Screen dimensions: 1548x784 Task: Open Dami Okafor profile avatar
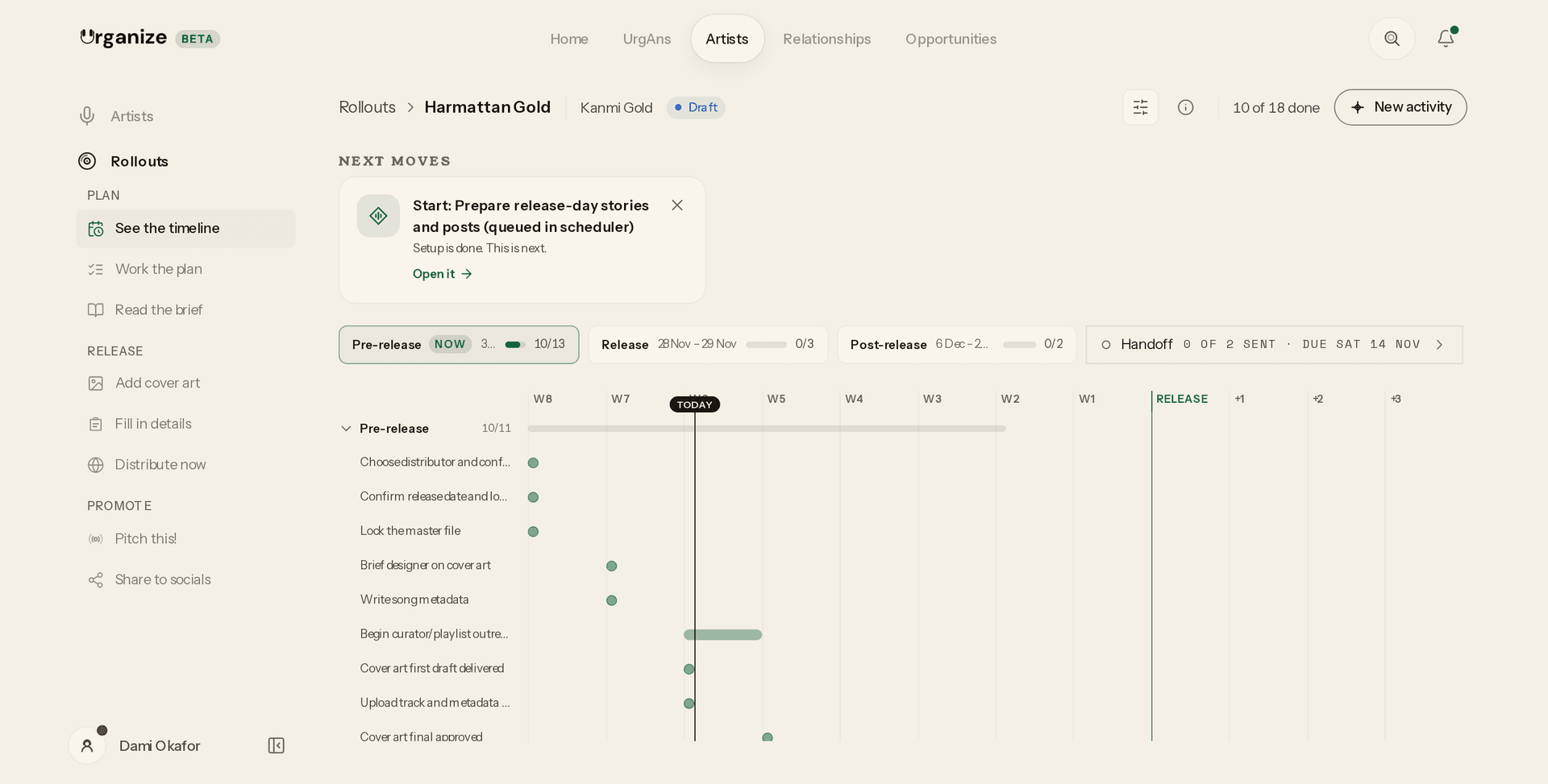click(x=88, y=745)
